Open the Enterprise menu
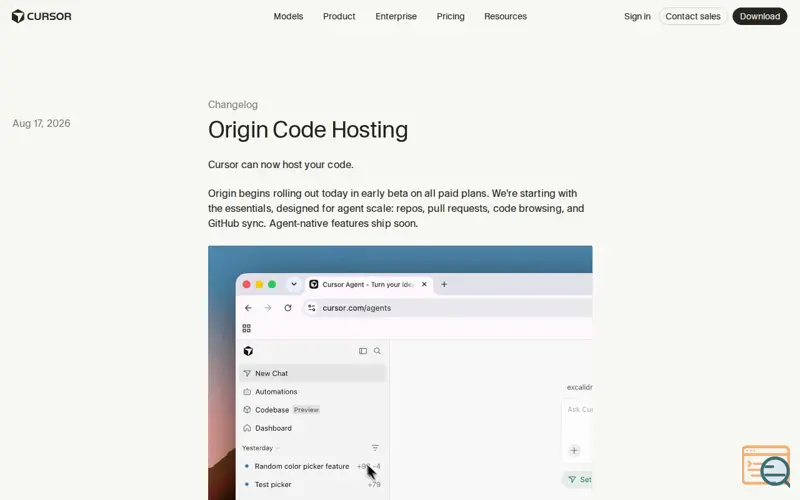800x500 pixels. (x=396, y=16)
